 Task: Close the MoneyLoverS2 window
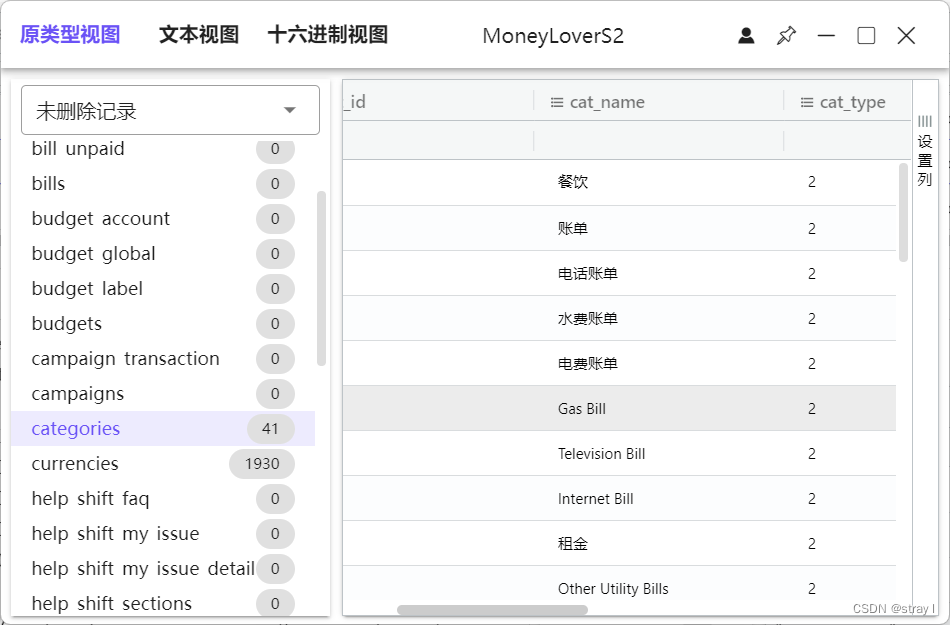(x=906, y=36)
